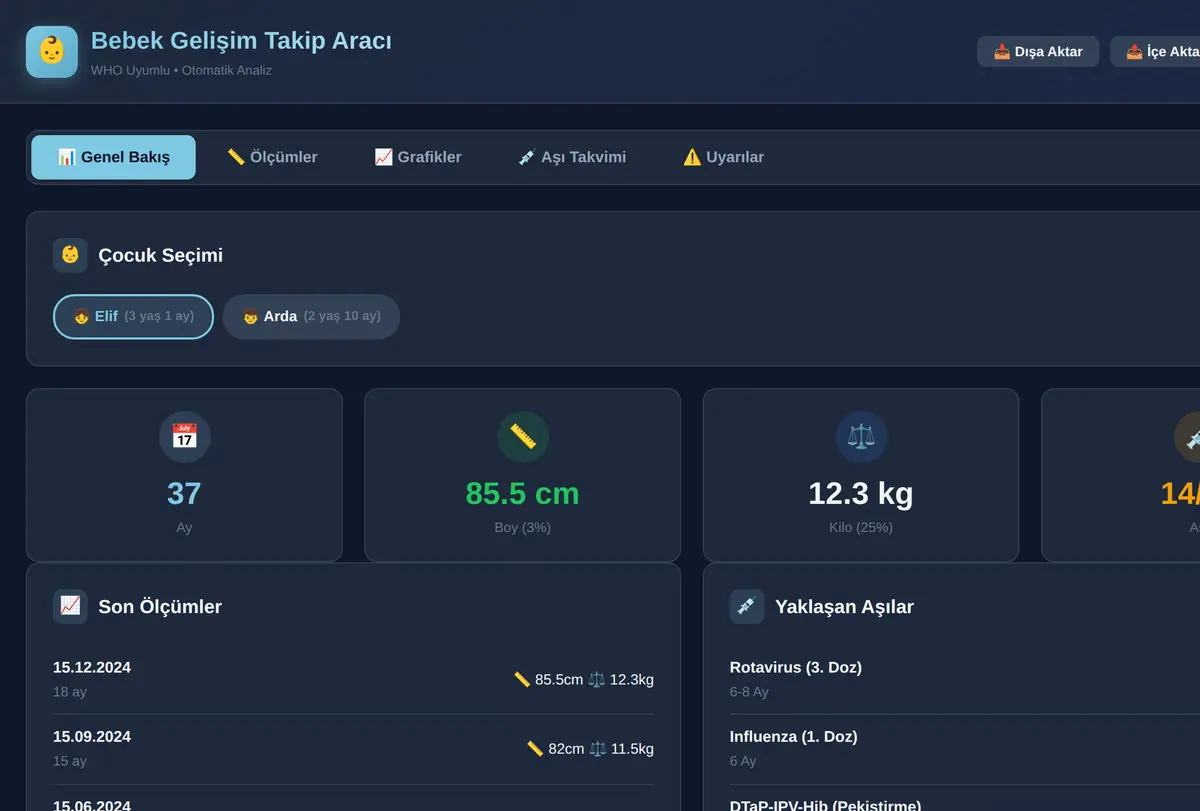The width and height of the screenshot is (1200, 811).
Task: Select the 15.09.2024 measurement date
Action: coord(92,736)
